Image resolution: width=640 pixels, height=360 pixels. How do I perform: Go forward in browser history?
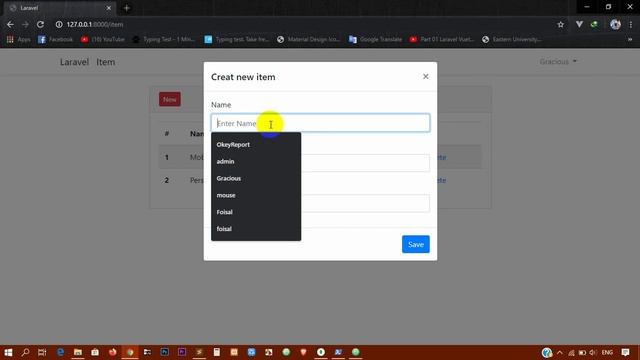point(25,24)
